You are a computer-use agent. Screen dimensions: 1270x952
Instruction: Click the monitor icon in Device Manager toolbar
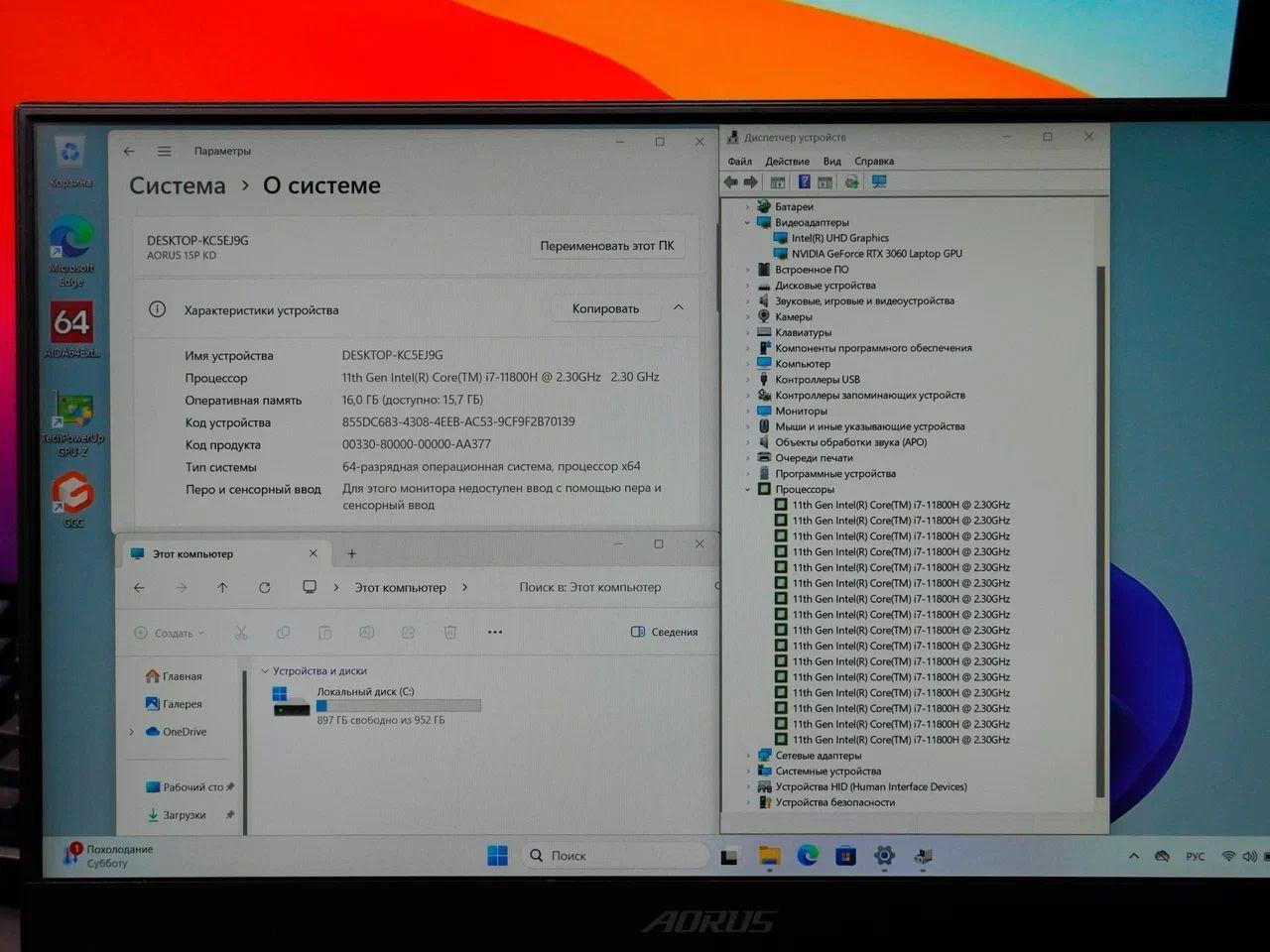click(x=878, y=181)
